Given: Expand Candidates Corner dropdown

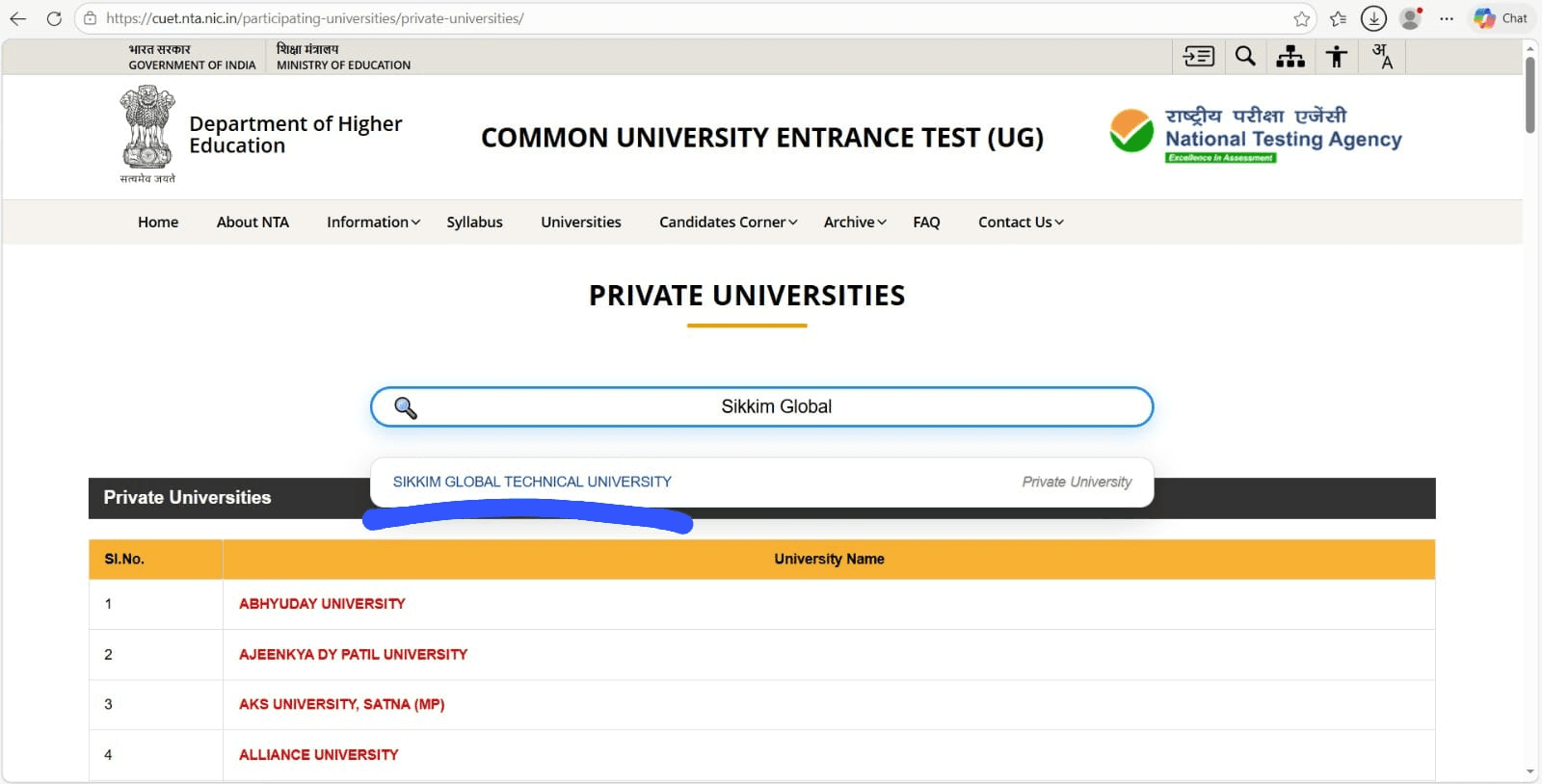Looking at the screenshot, I should 728,222.
